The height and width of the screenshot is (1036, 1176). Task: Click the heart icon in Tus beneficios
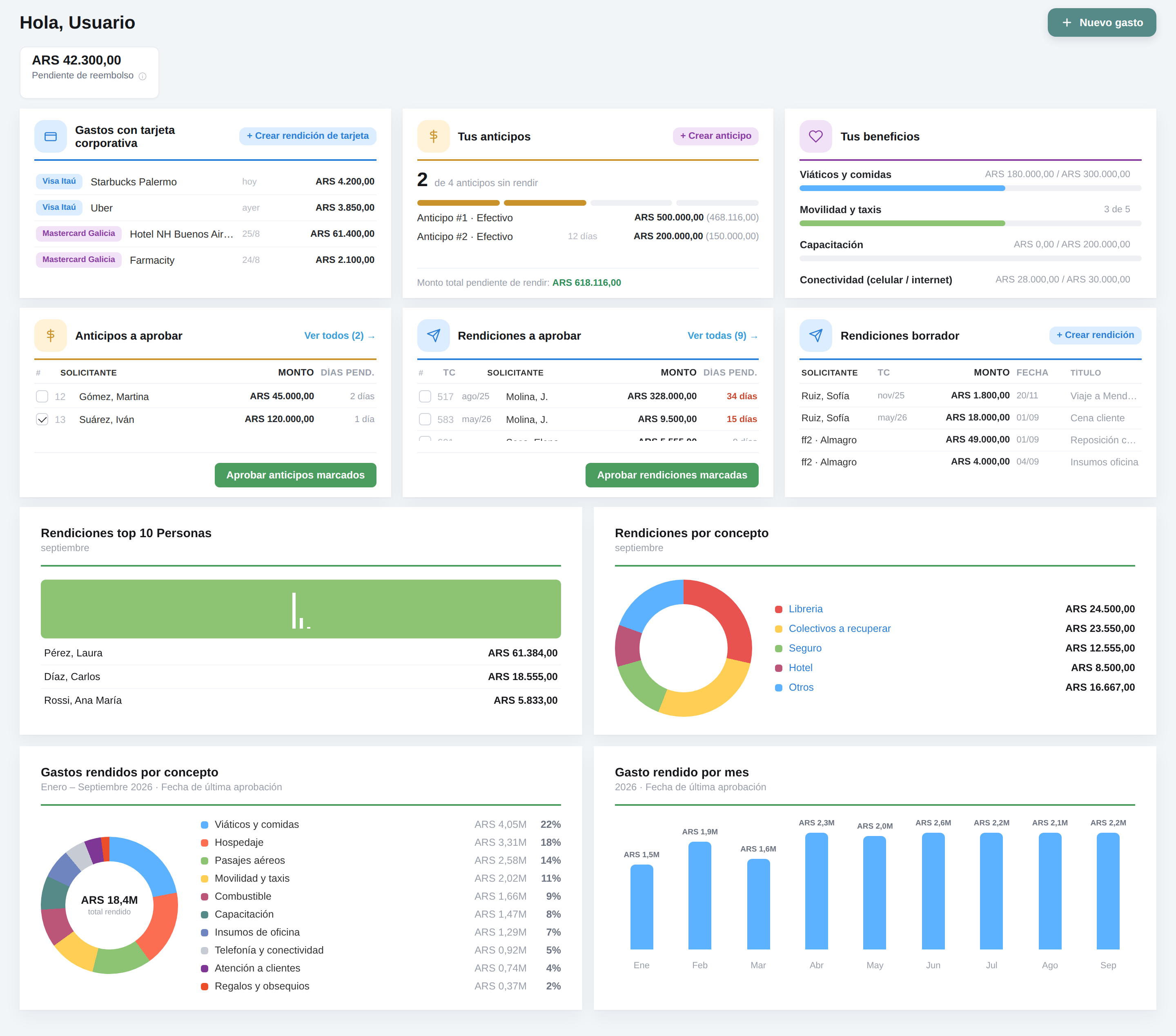click(x=815, y=136)
